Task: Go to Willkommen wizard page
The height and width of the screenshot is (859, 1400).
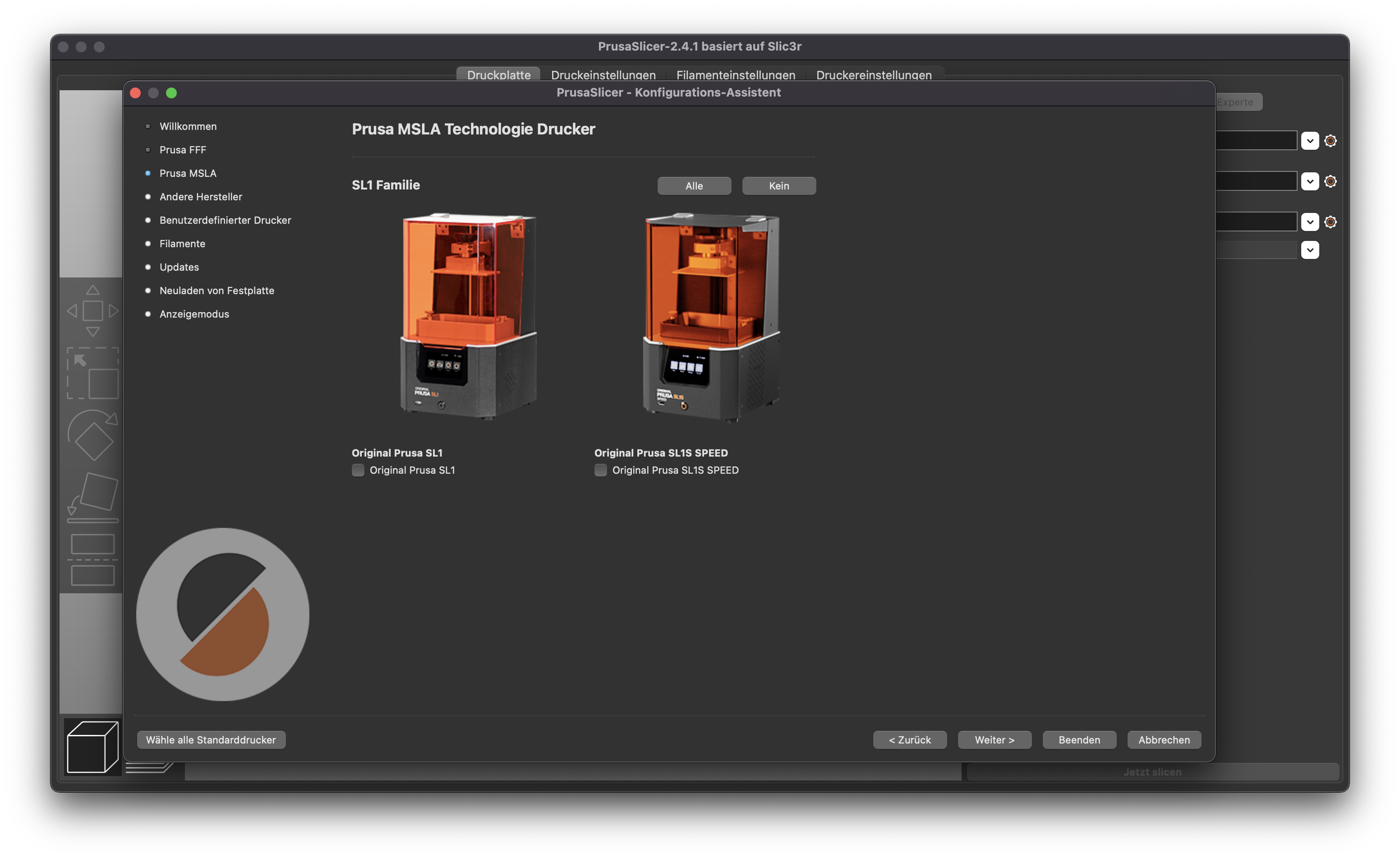Action: 188,126
